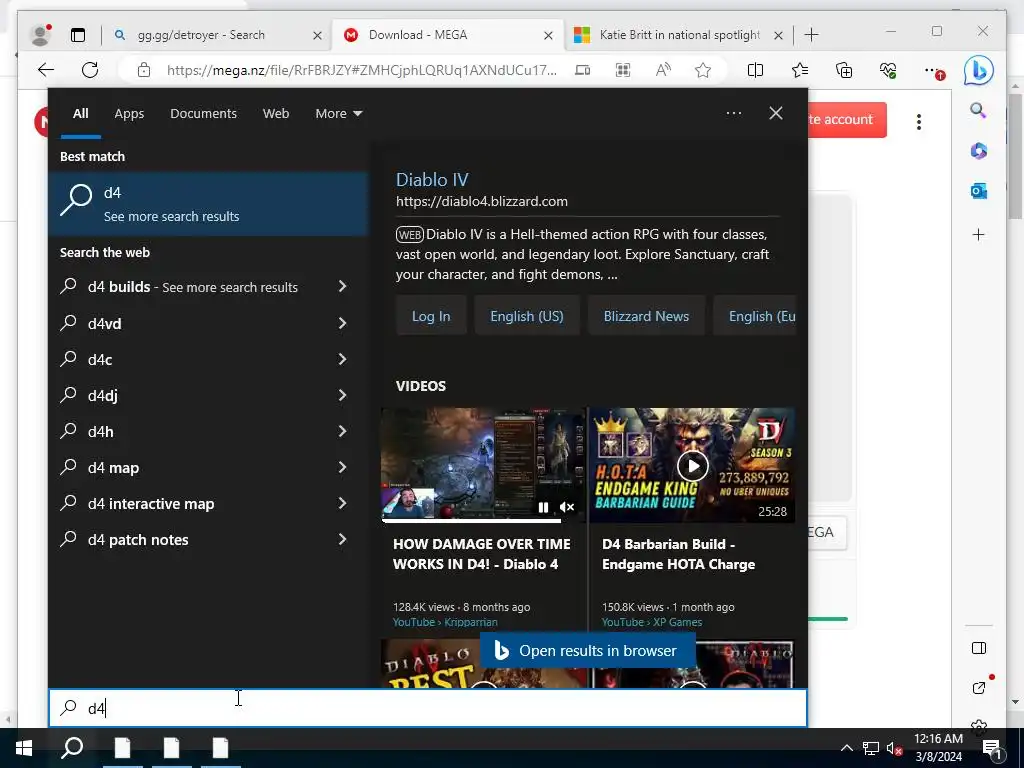1024x768 pixels.
Task: Switch to the Katie Britt news tab
Action: tap(678, 35)
